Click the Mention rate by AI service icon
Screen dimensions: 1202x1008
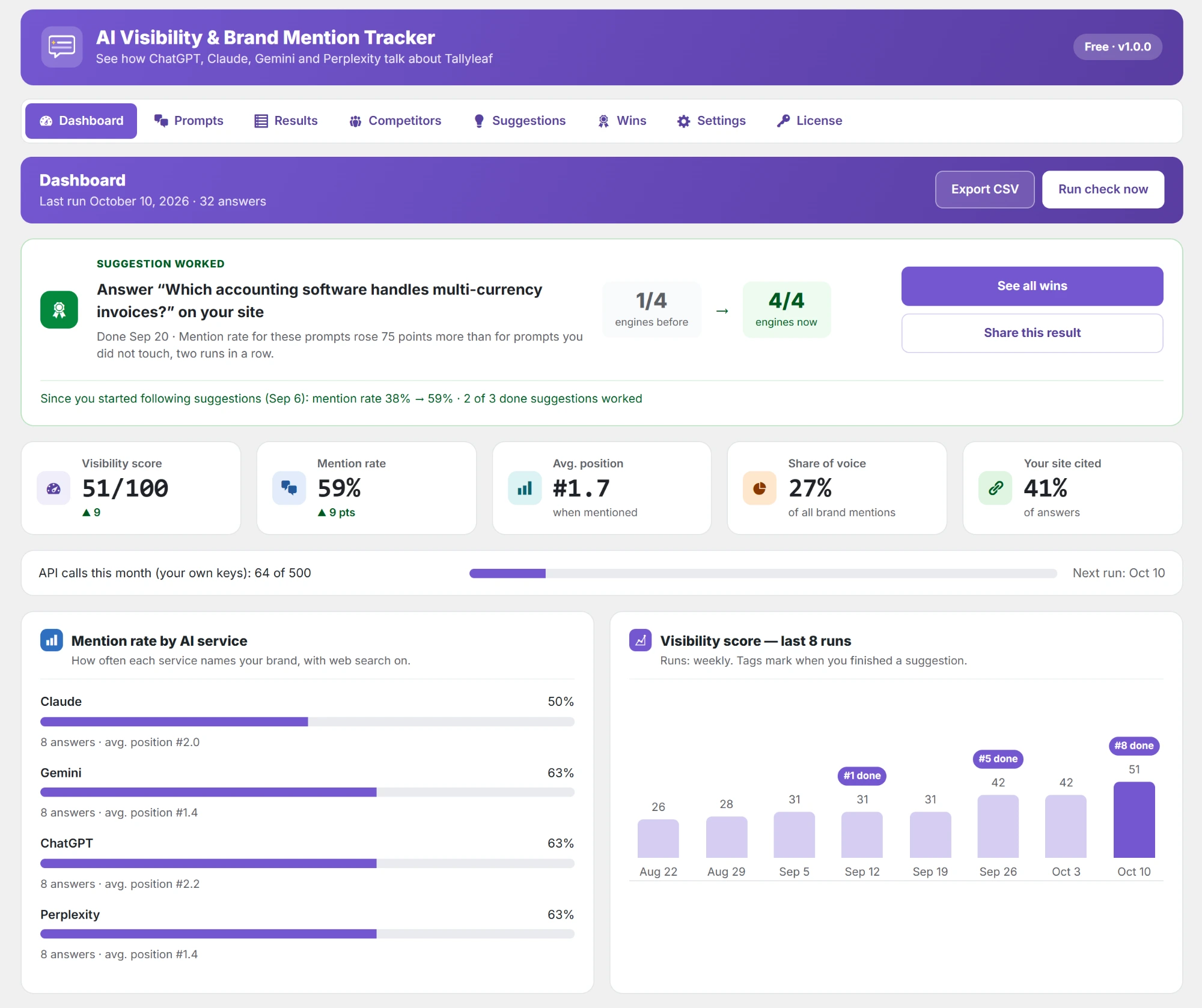point(52,640)
